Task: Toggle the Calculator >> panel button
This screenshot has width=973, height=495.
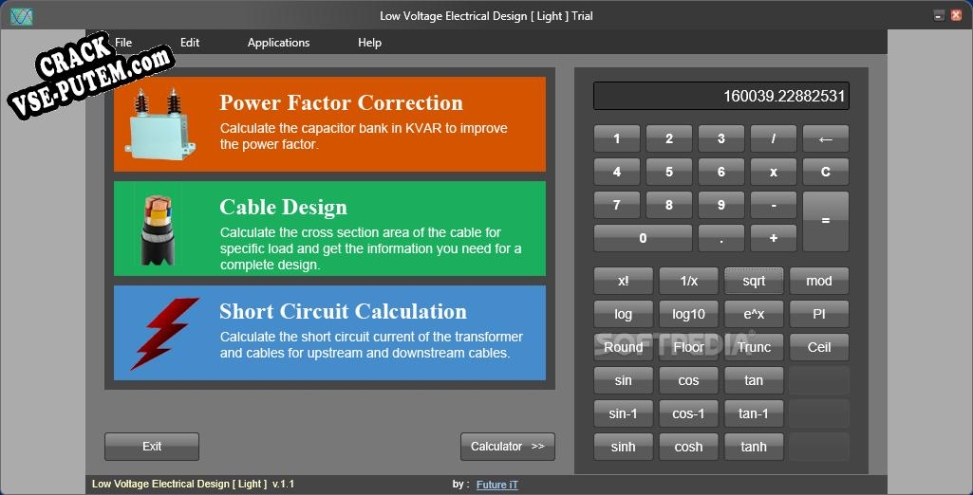Action: click(507, 447)
